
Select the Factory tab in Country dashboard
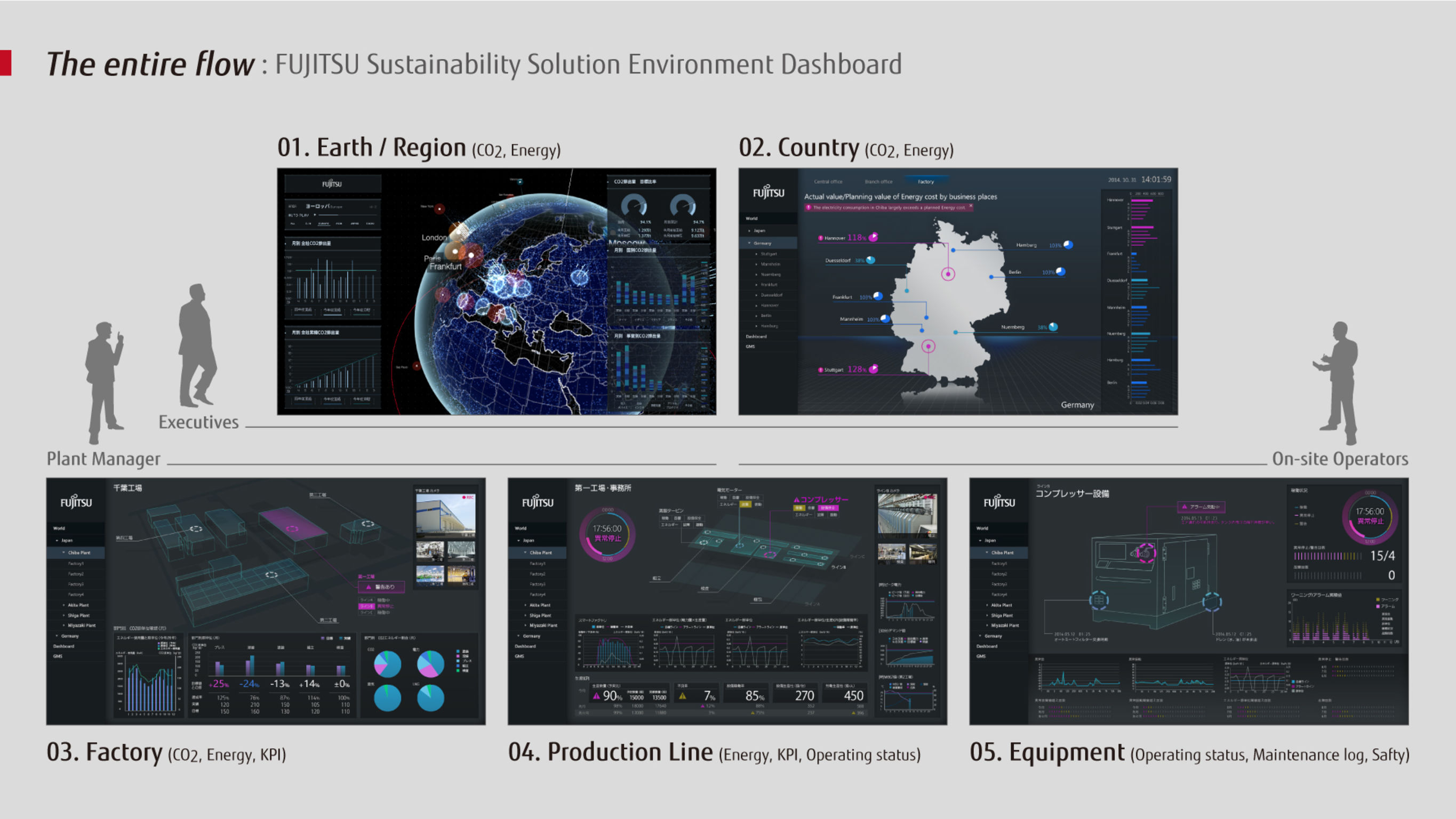coord(926,181)
